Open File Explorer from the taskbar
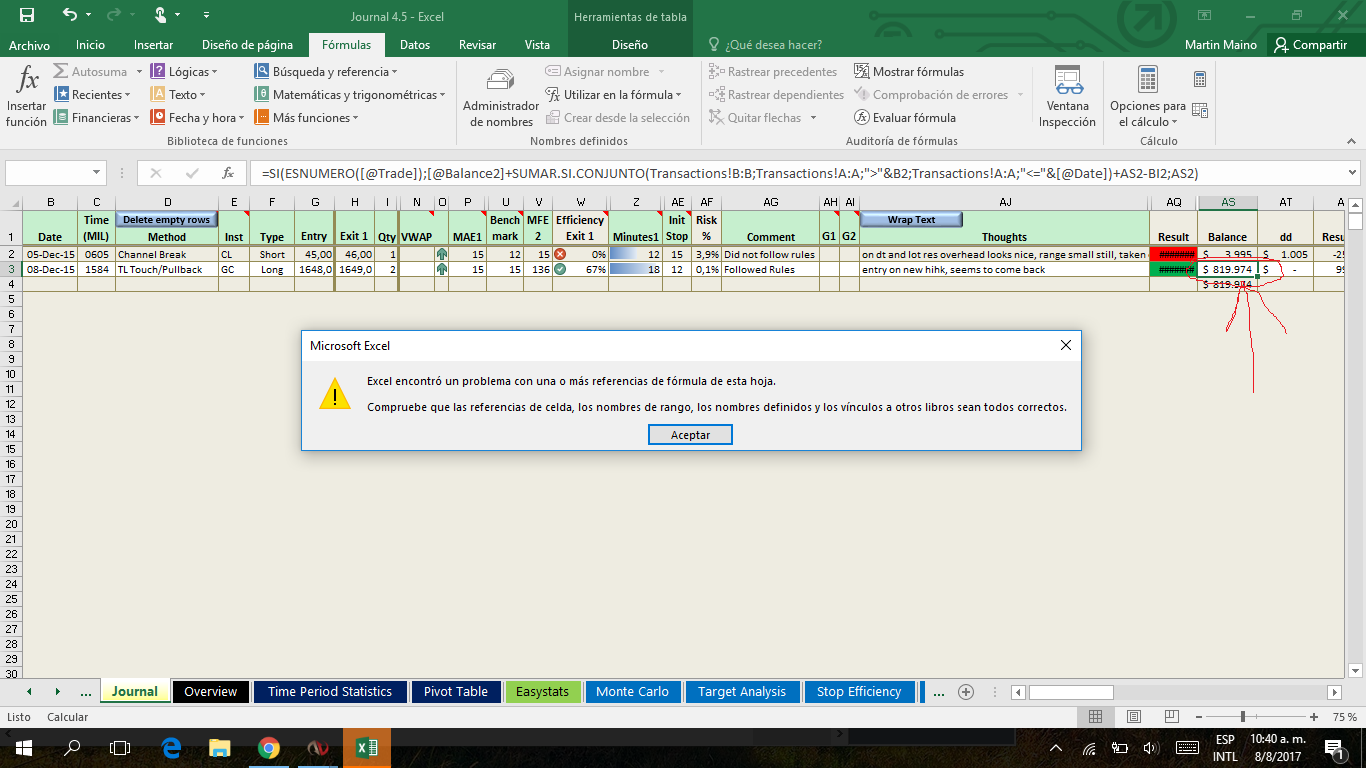The height and width of the screenshot is (768, 1366). pos(220,748)
